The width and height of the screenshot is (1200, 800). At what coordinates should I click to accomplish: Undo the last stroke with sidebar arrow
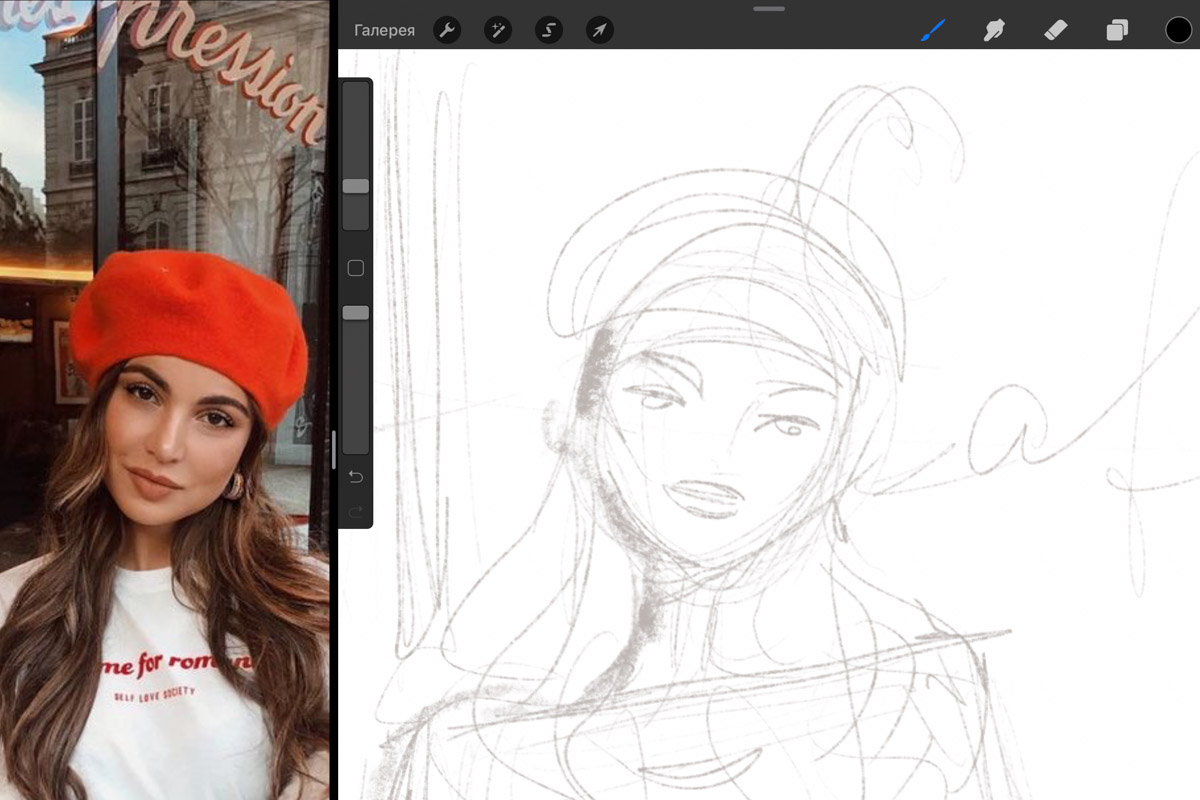(355, 477)
